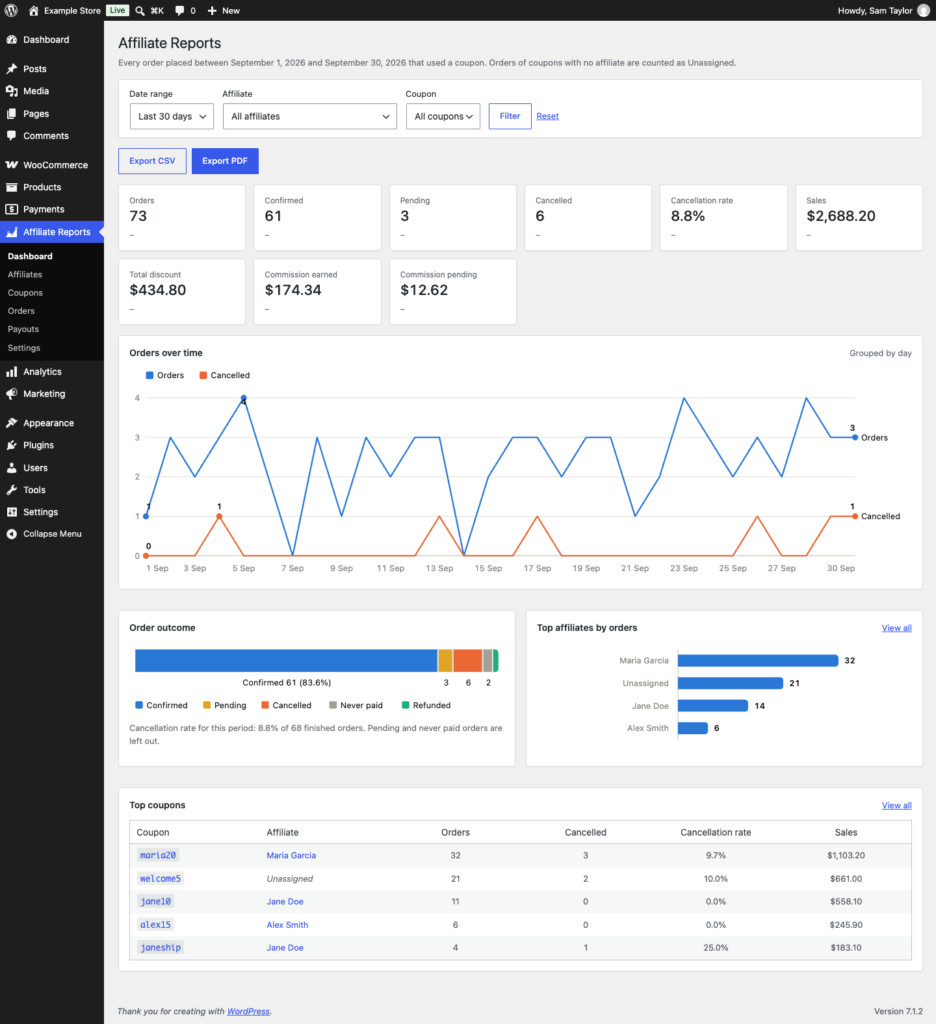Click the Marketing megaphone icon
This screenshot has width=936, height=1024.
point(12,394)
